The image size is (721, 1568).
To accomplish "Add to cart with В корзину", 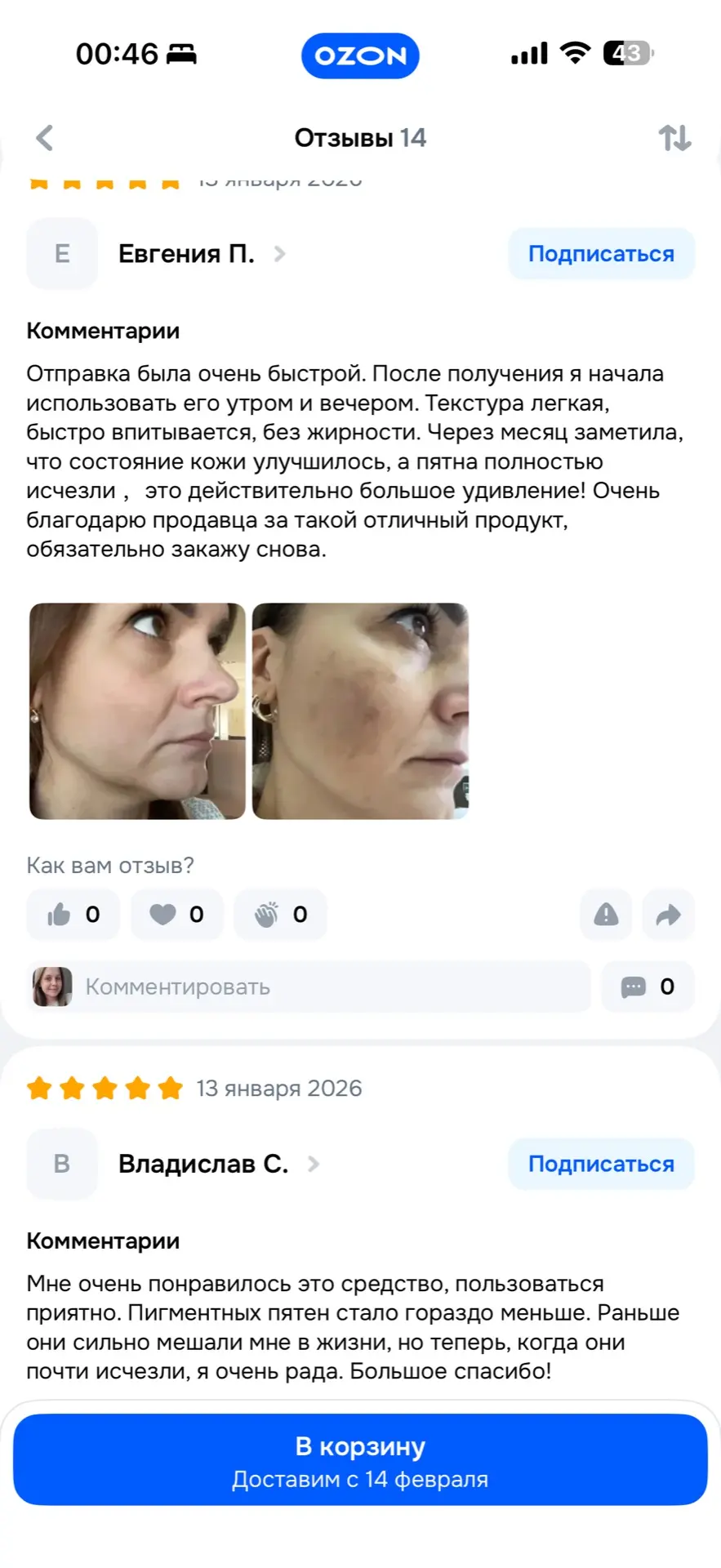I will coord(360,1459).
